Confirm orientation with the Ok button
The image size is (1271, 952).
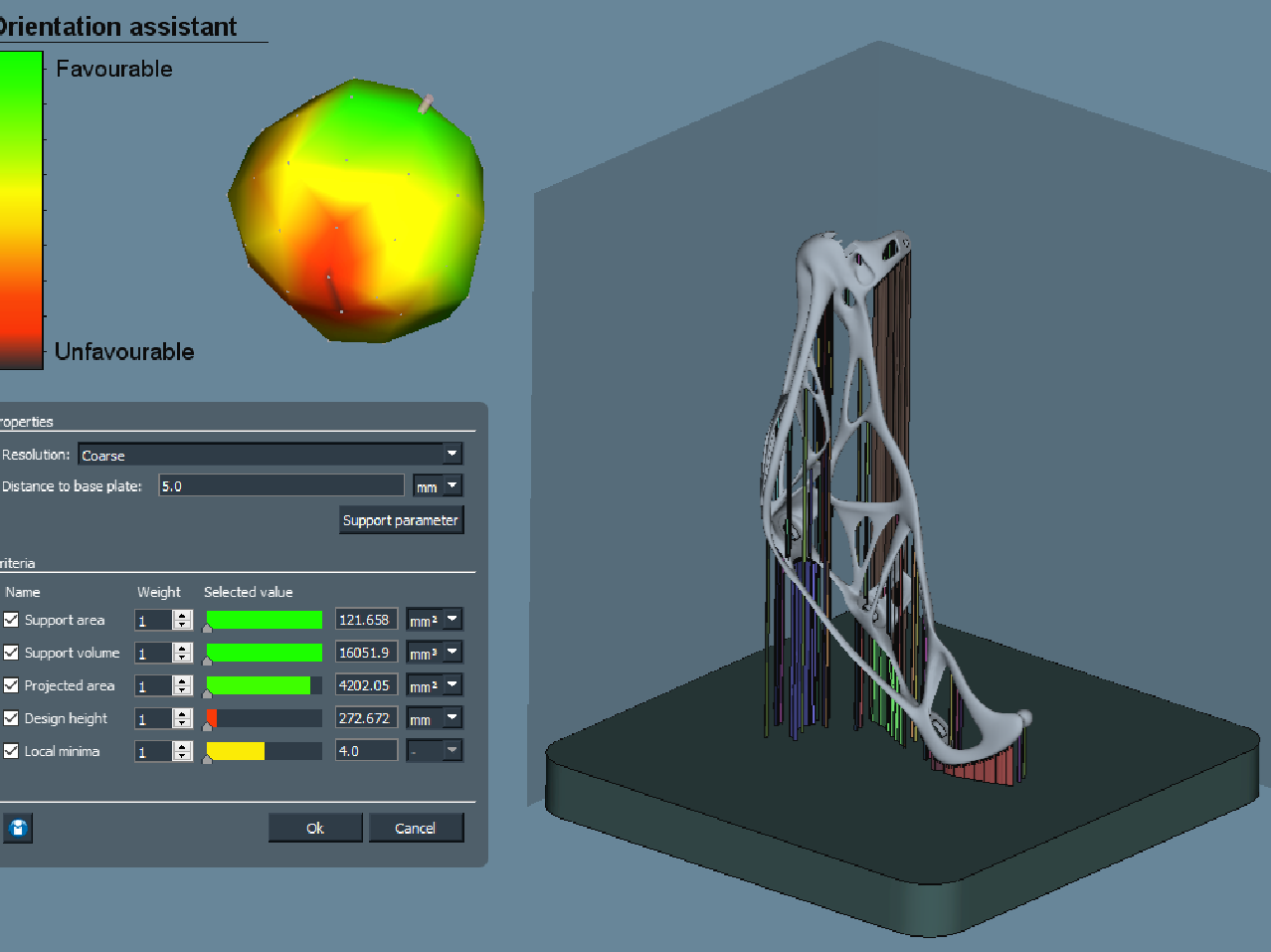pos(315,828)
